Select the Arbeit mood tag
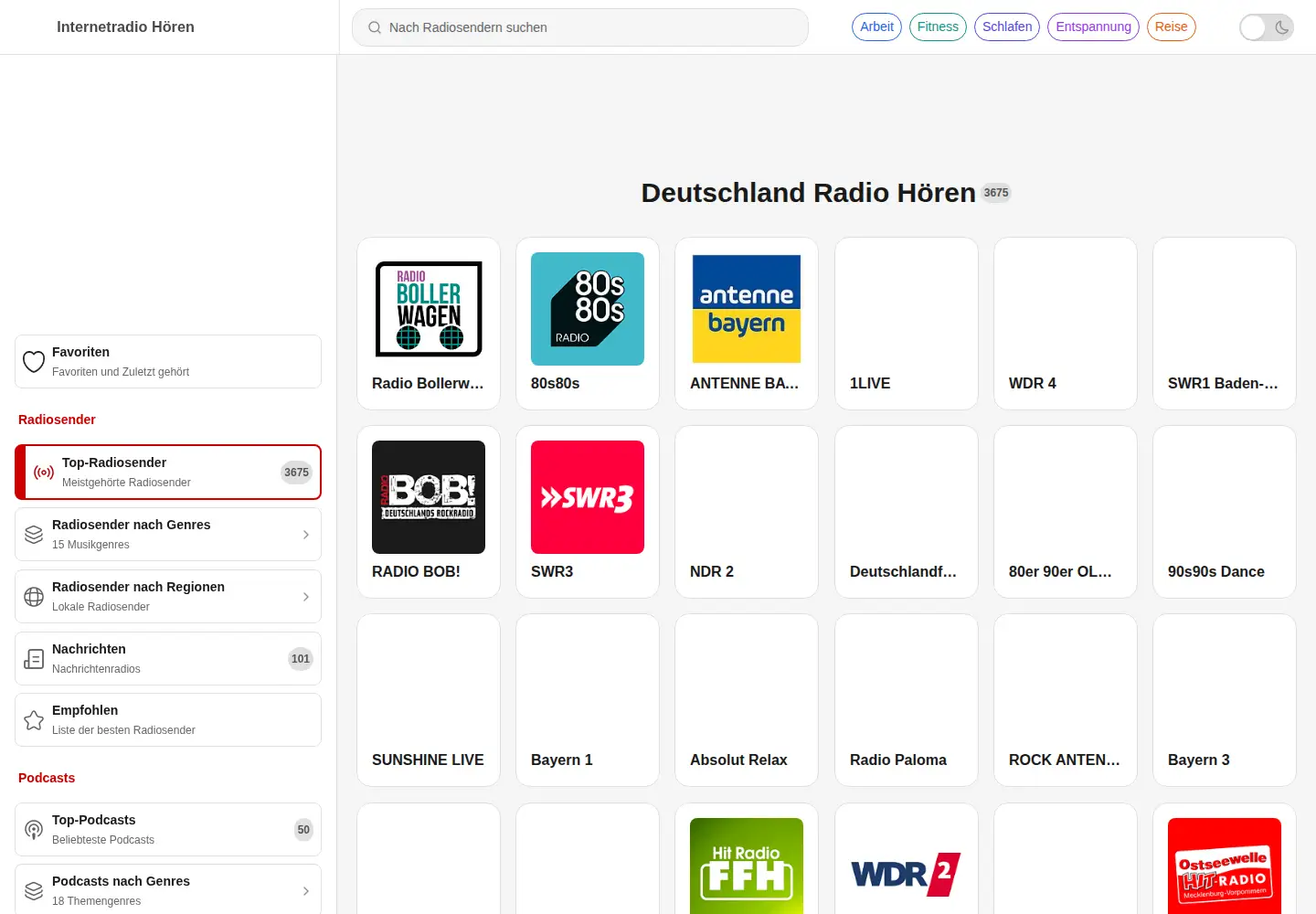 tap(876, 27)
